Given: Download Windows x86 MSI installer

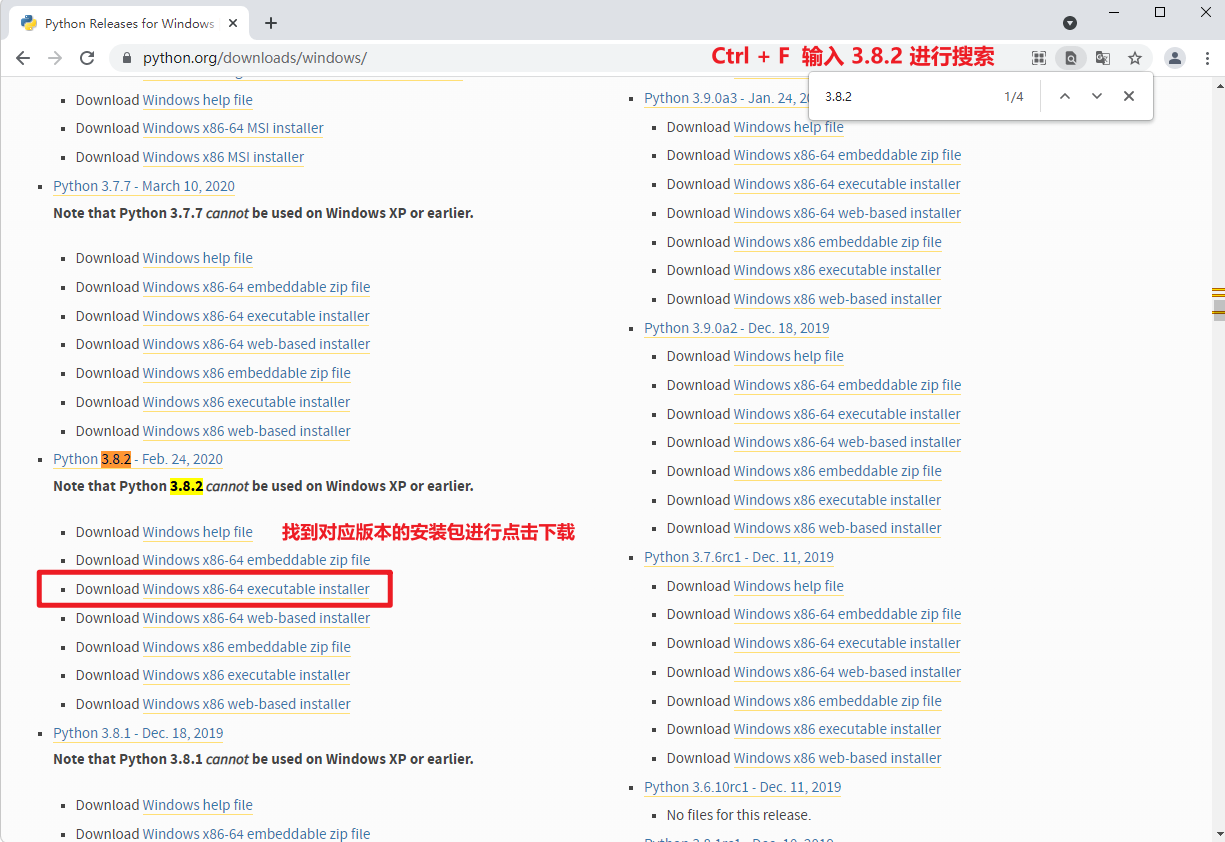Looking at the screenshot, I should pyautogui.click(x=223, y=157).
